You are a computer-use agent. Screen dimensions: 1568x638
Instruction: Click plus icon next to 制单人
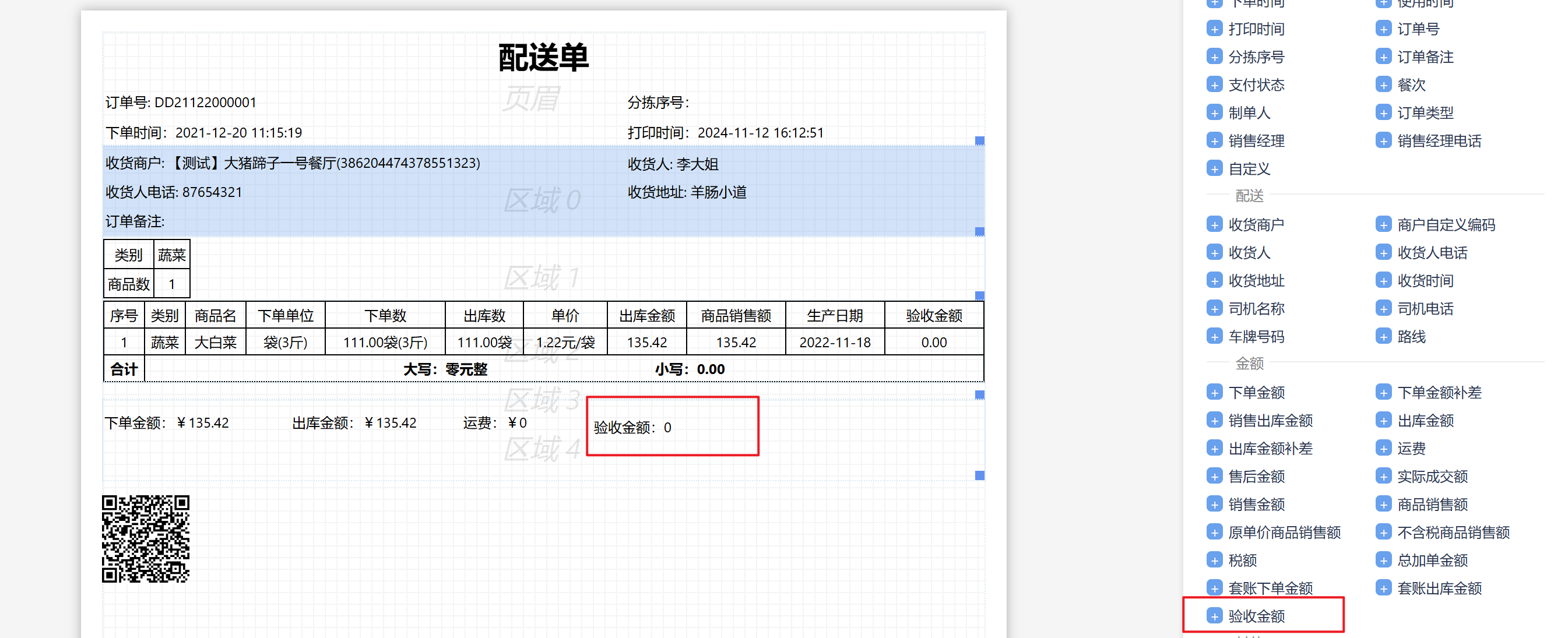(1214, 112)
